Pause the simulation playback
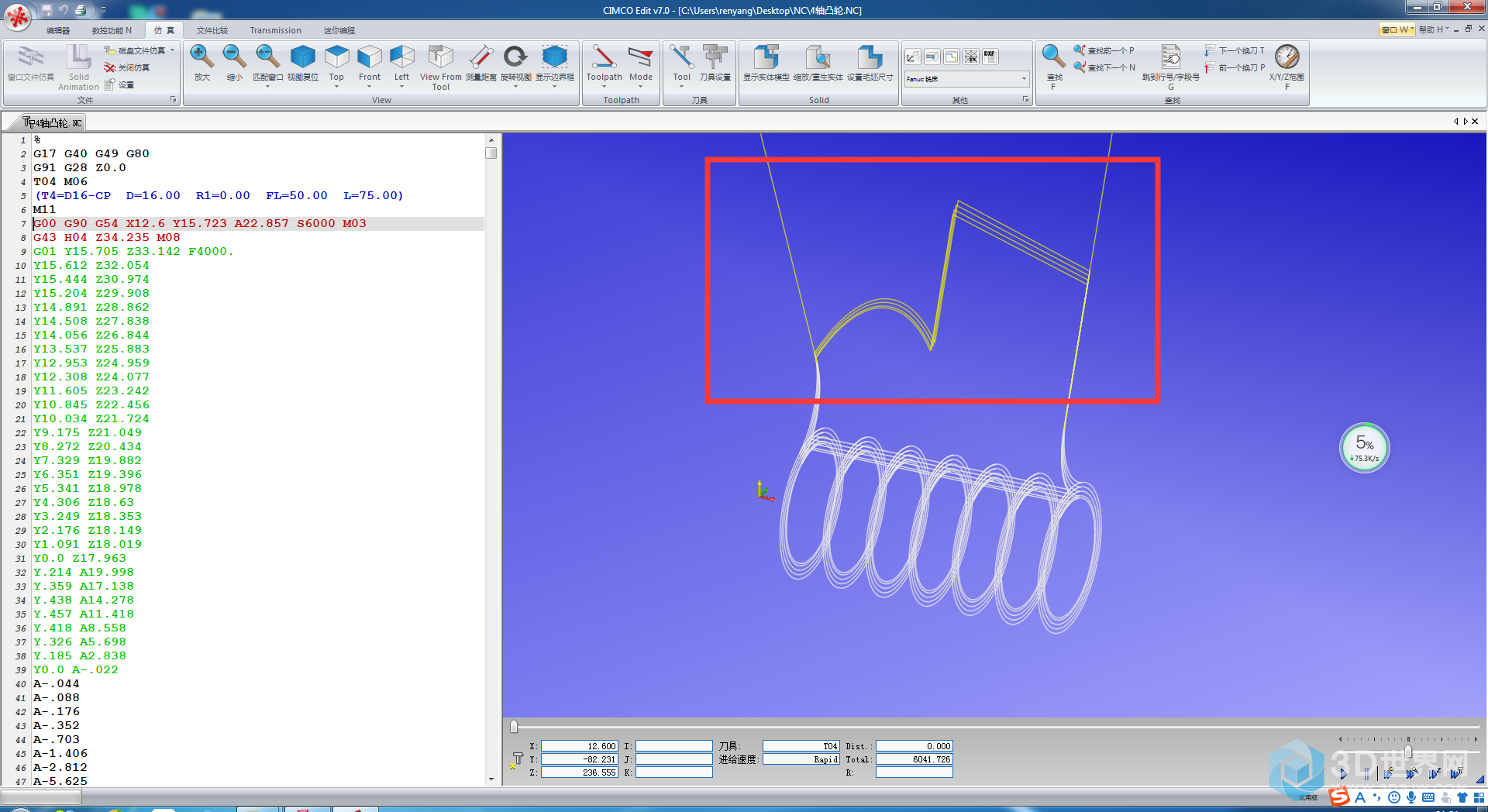The image size is (1488, 812). point(1366,772)
